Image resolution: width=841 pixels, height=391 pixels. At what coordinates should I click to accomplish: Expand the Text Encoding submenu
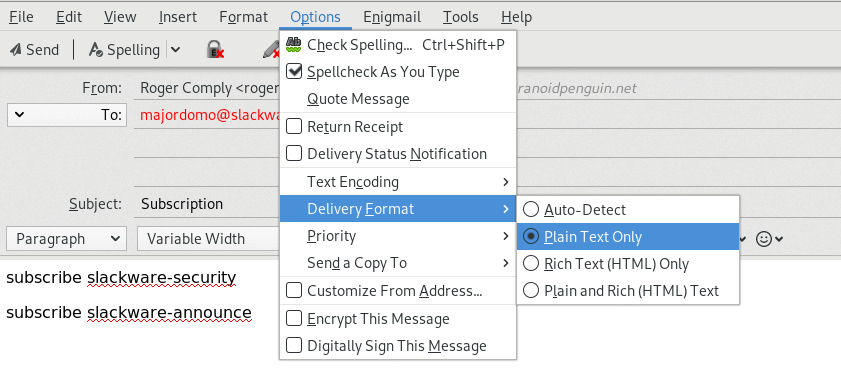click(398, 182)
